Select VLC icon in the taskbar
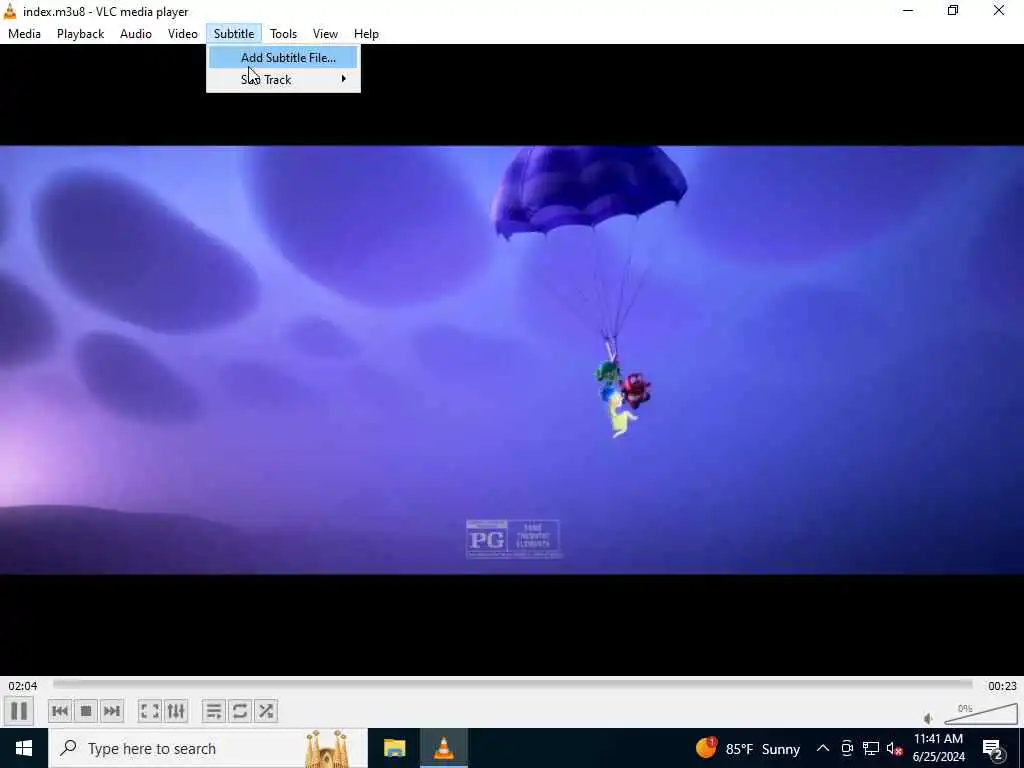The image size is (1024, 768). [x=444, y=748]
